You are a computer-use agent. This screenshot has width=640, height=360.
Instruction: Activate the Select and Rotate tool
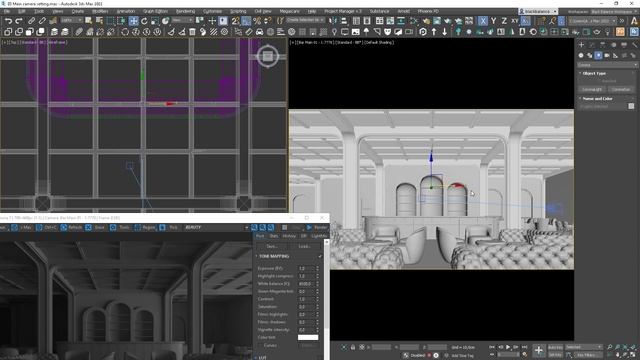pyautogui.click(x=144, y=20)
